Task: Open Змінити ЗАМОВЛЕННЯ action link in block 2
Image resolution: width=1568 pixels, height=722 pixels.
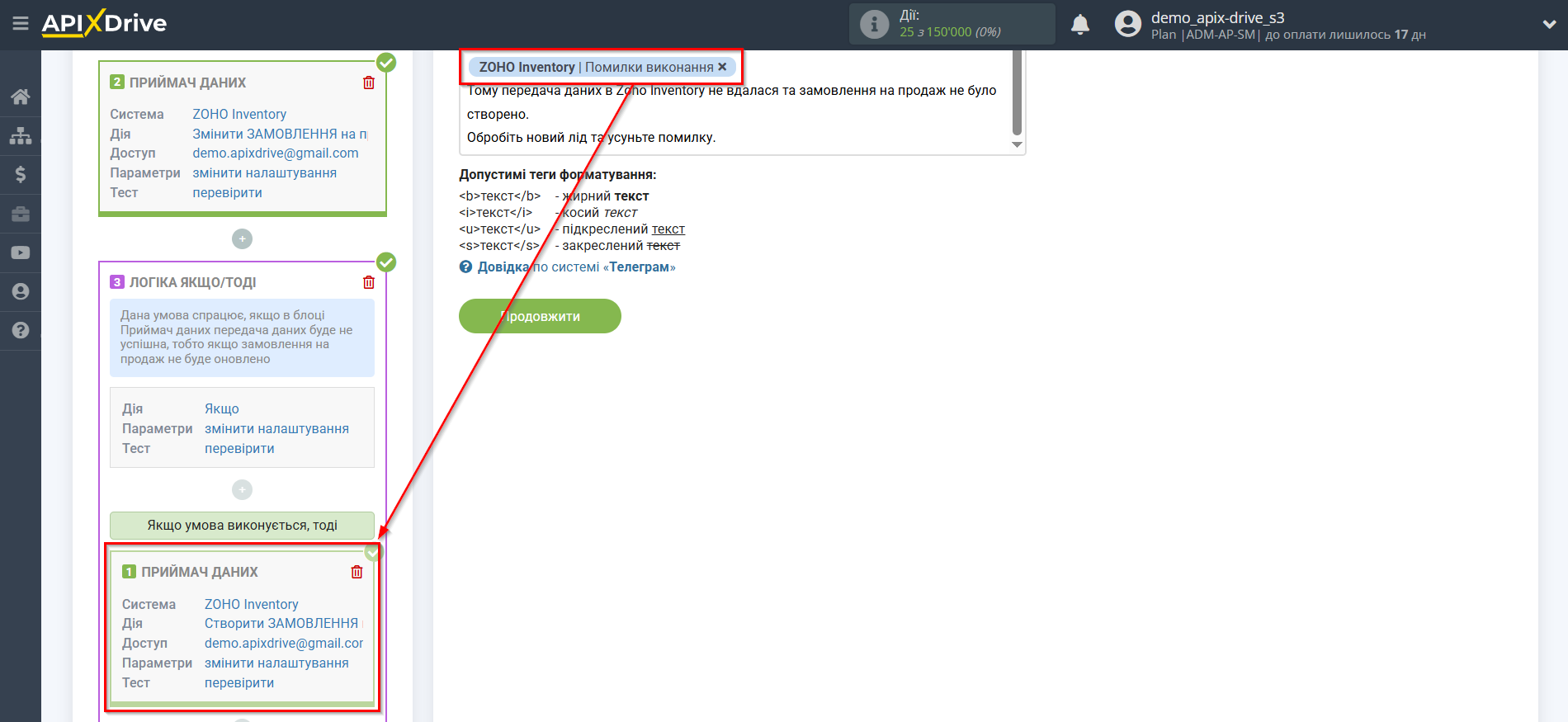Action: click(x=280, y=134)
